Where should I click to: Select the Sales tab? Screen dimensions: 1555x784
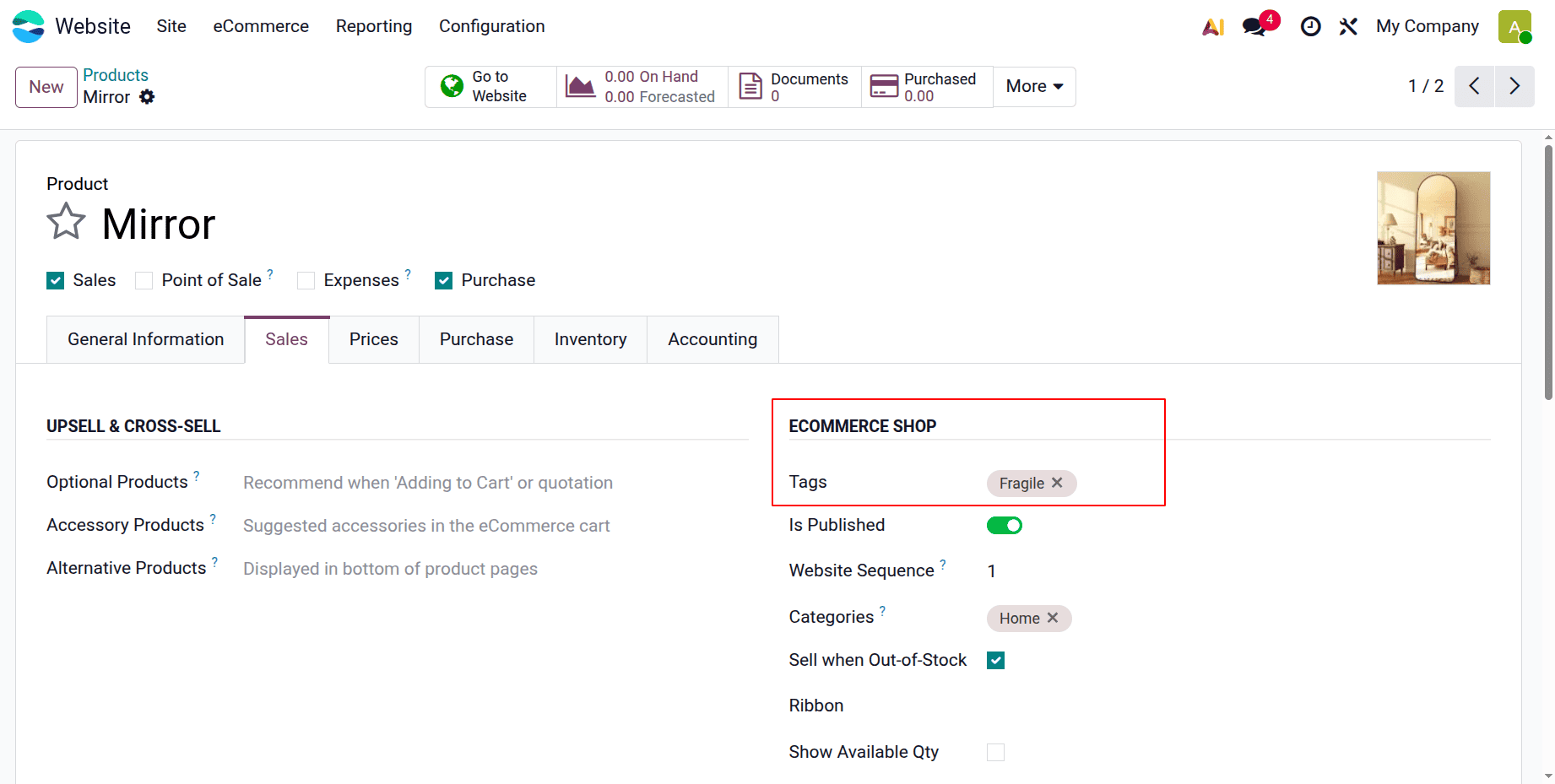pos(287,339)
